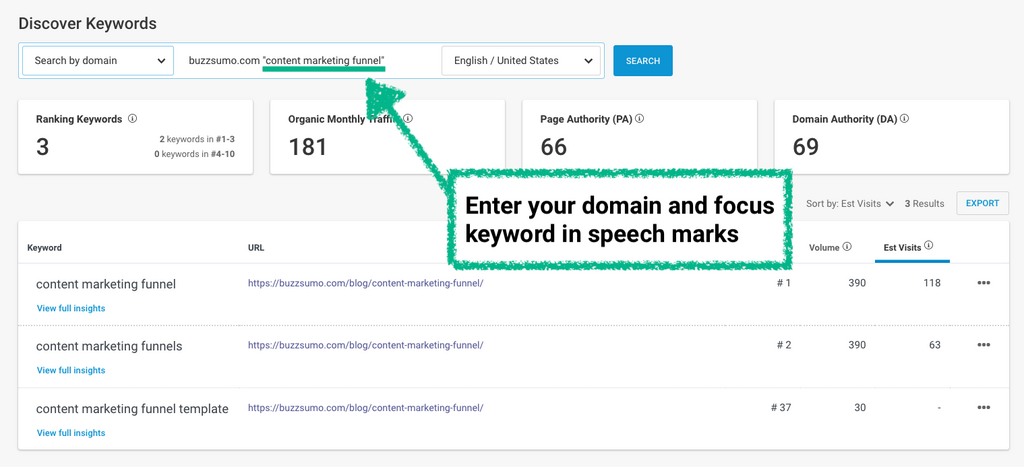Image resolution: width=1024 pixels, height=467 pixels.
Task: Open the English / United States language dropdown
Action: point(522,61)
